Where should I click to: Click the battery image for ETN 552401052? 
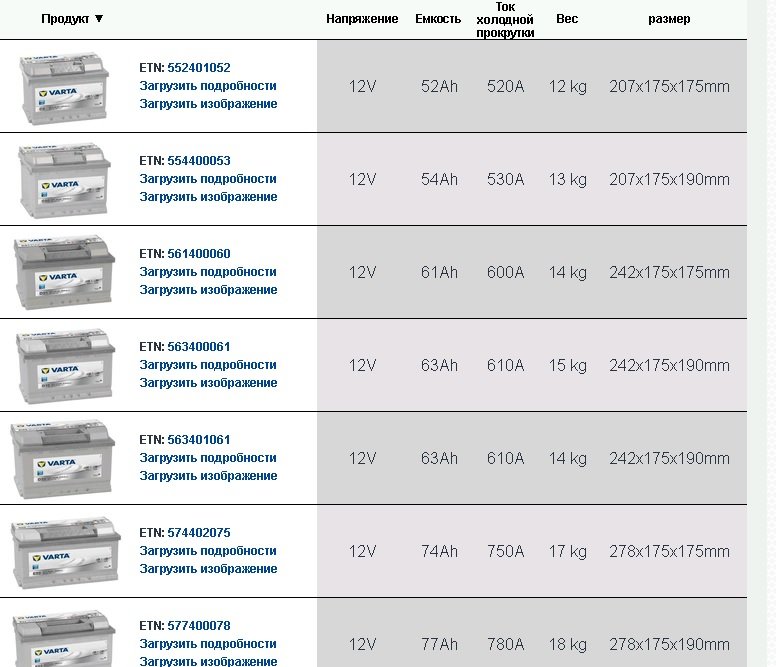coord(64,85)
